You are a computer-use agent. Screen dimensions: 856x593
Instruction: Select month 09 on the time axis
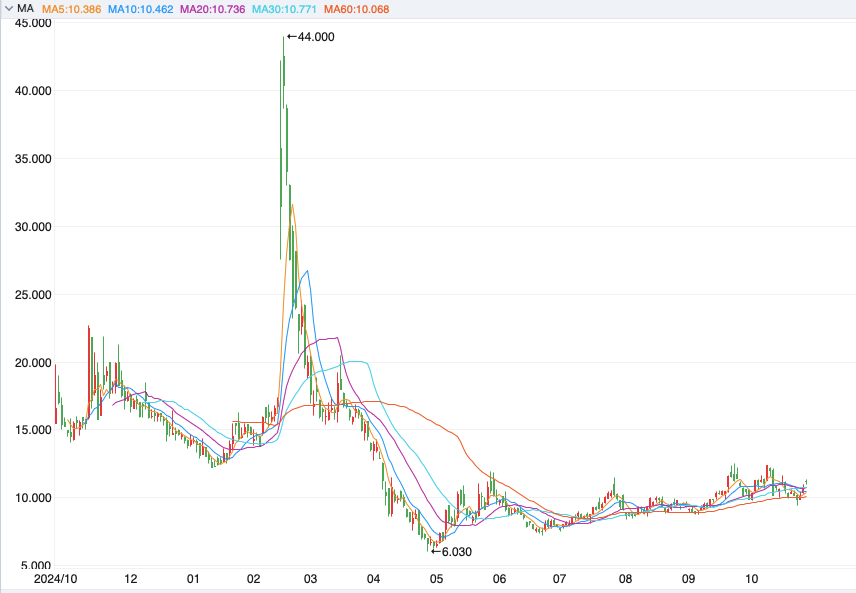[688, 579]
